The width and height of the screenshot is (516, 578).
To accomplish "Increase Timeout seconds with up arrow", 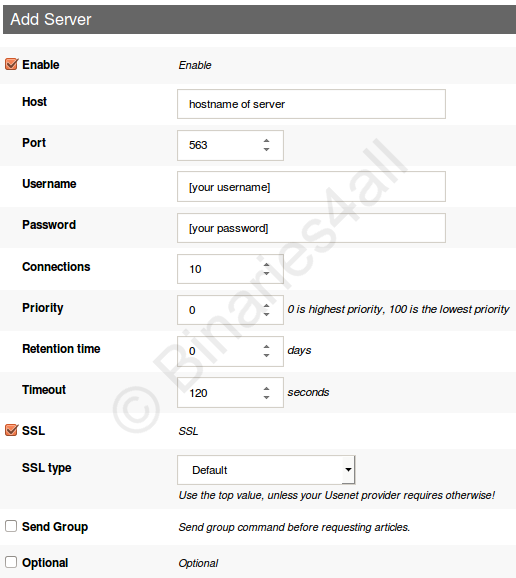I will 266,388.
